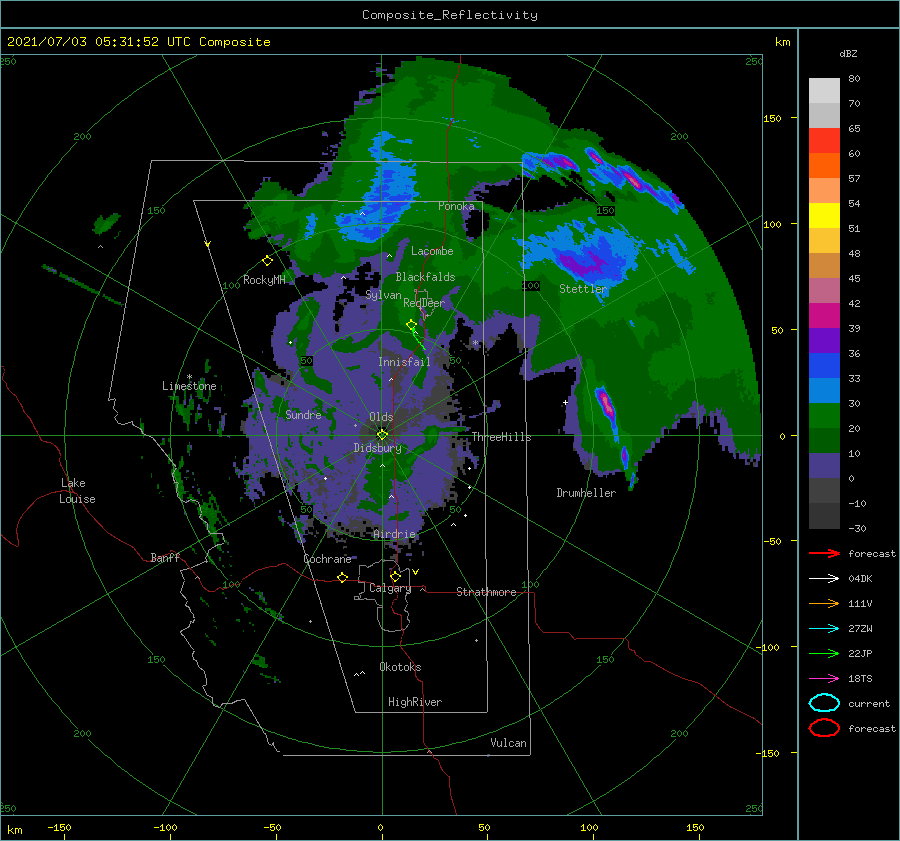Select the 30 dBZ green swatch

[824, 416]
